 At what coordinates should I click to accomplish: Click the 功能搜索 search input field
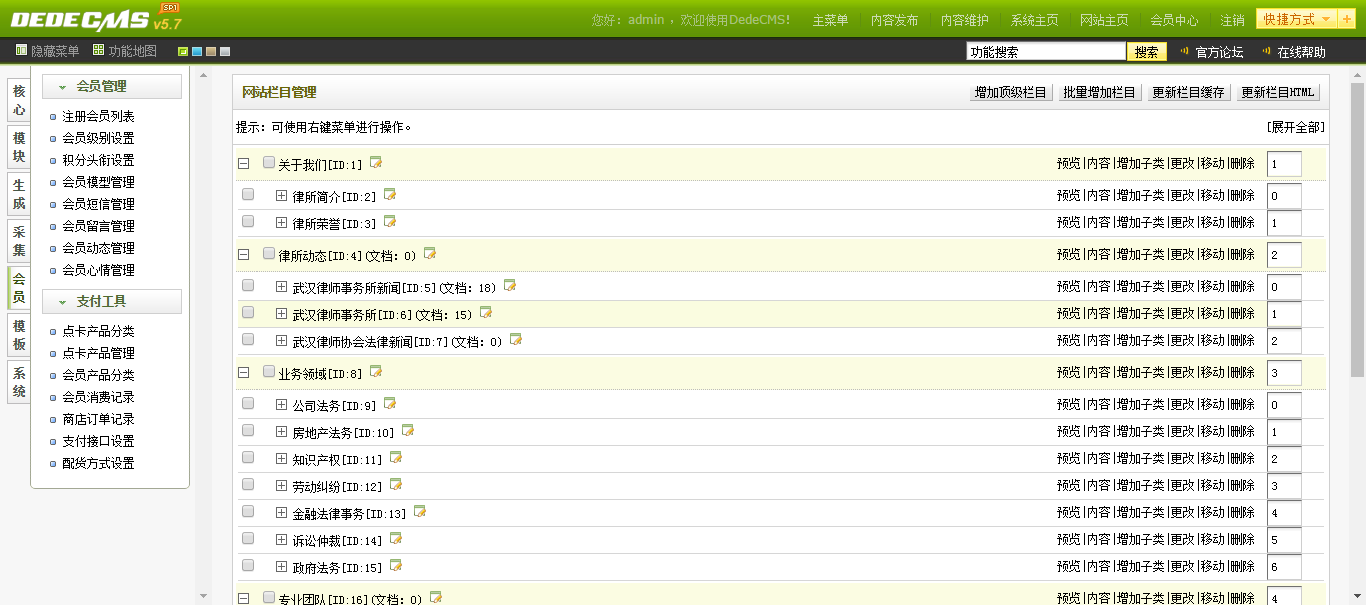click(x=1046, y=52)
